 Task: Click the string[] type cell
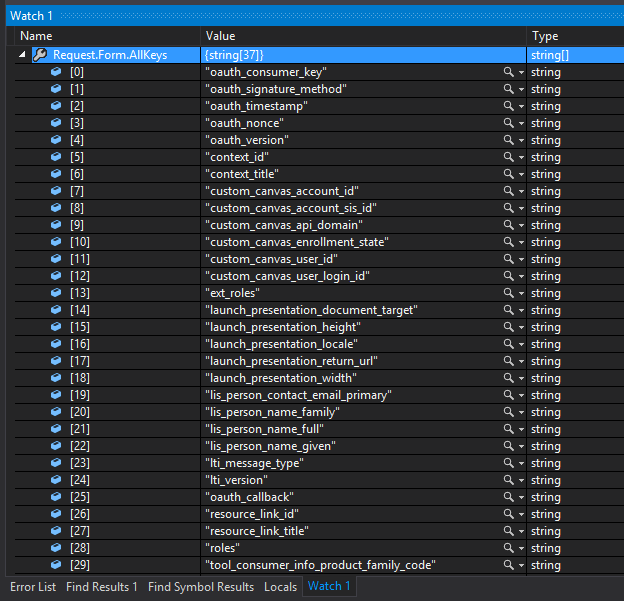575,55
